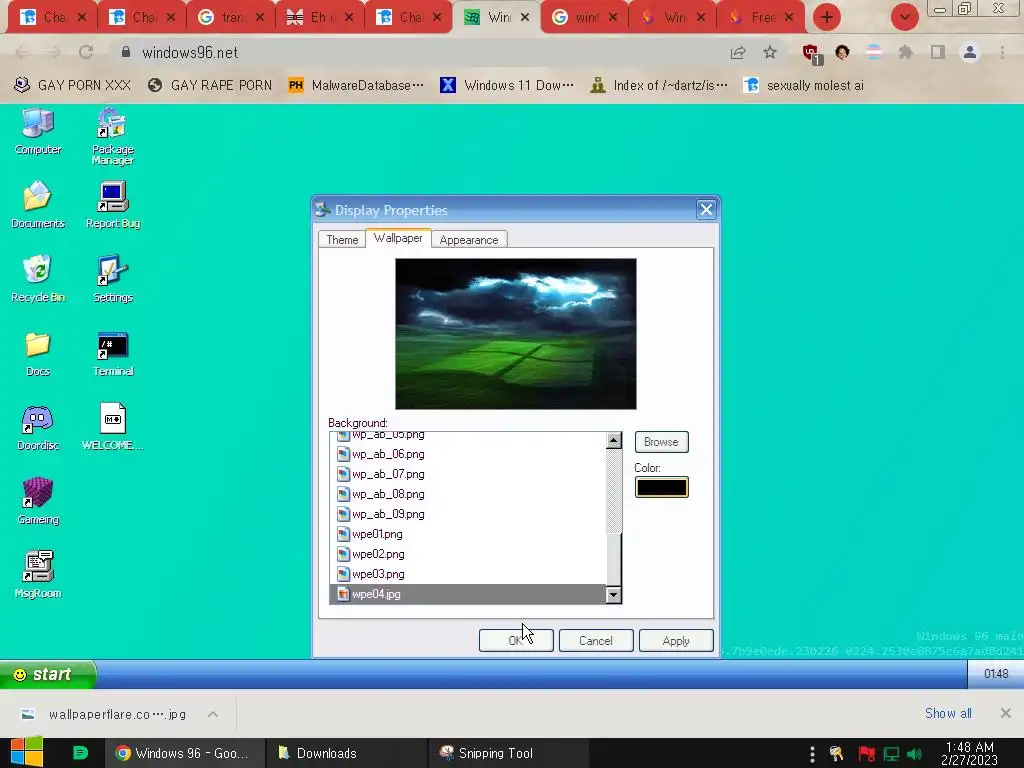
Task: Click the wallpaper preview thumbnail
Action: tap(515, 334)
